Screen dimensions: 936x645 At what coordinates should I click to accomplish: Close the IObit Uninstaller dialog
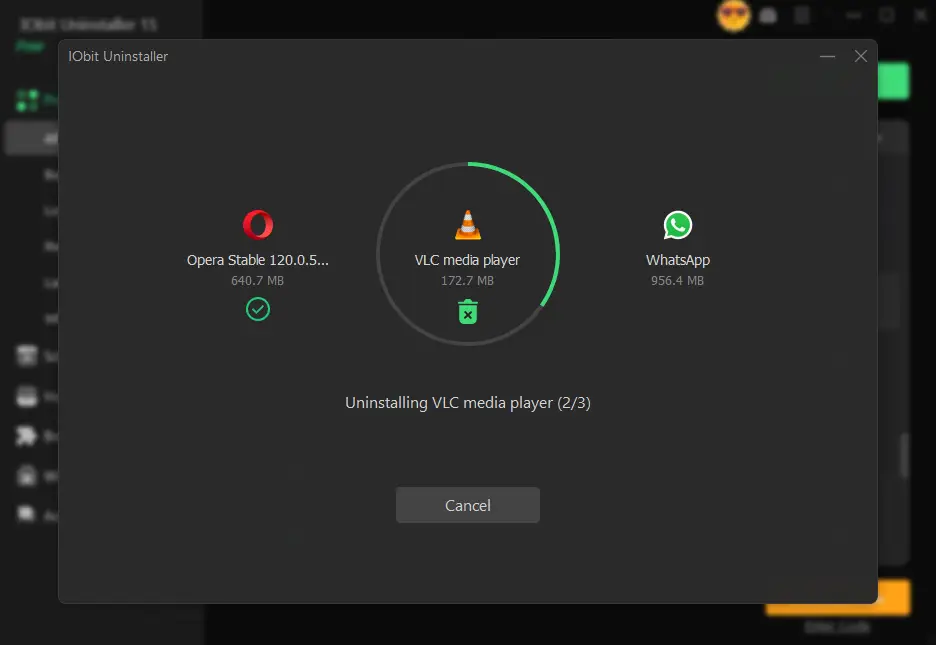(x=860, y=56)
